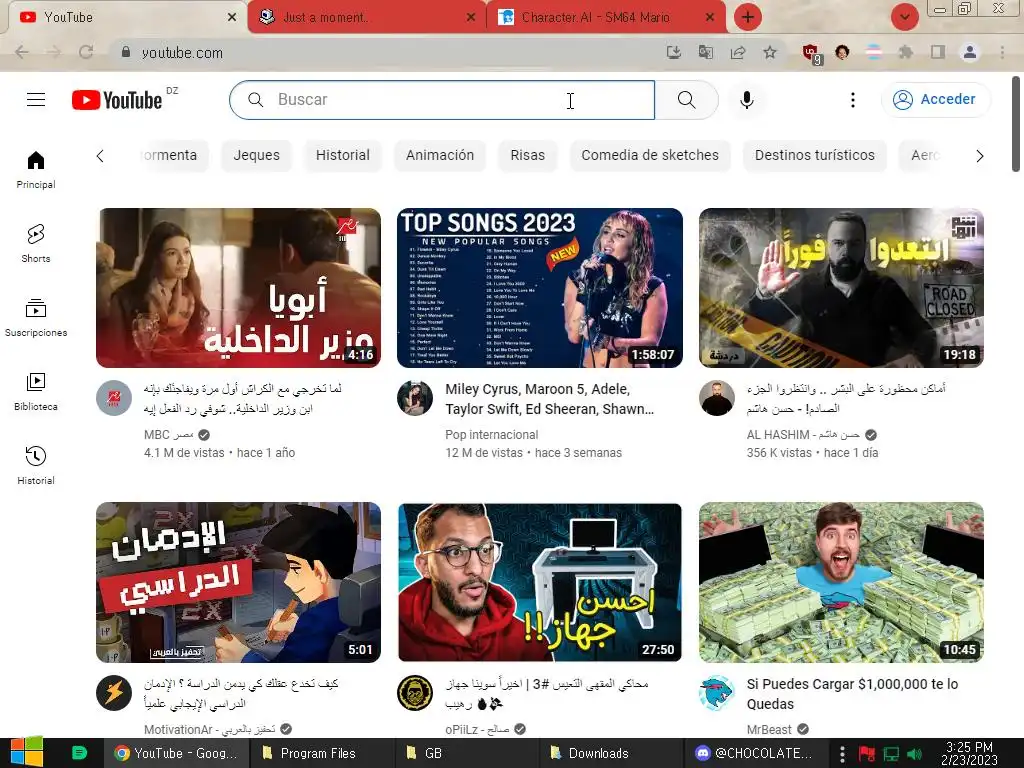Click the search magnifier button

point(686,100)
